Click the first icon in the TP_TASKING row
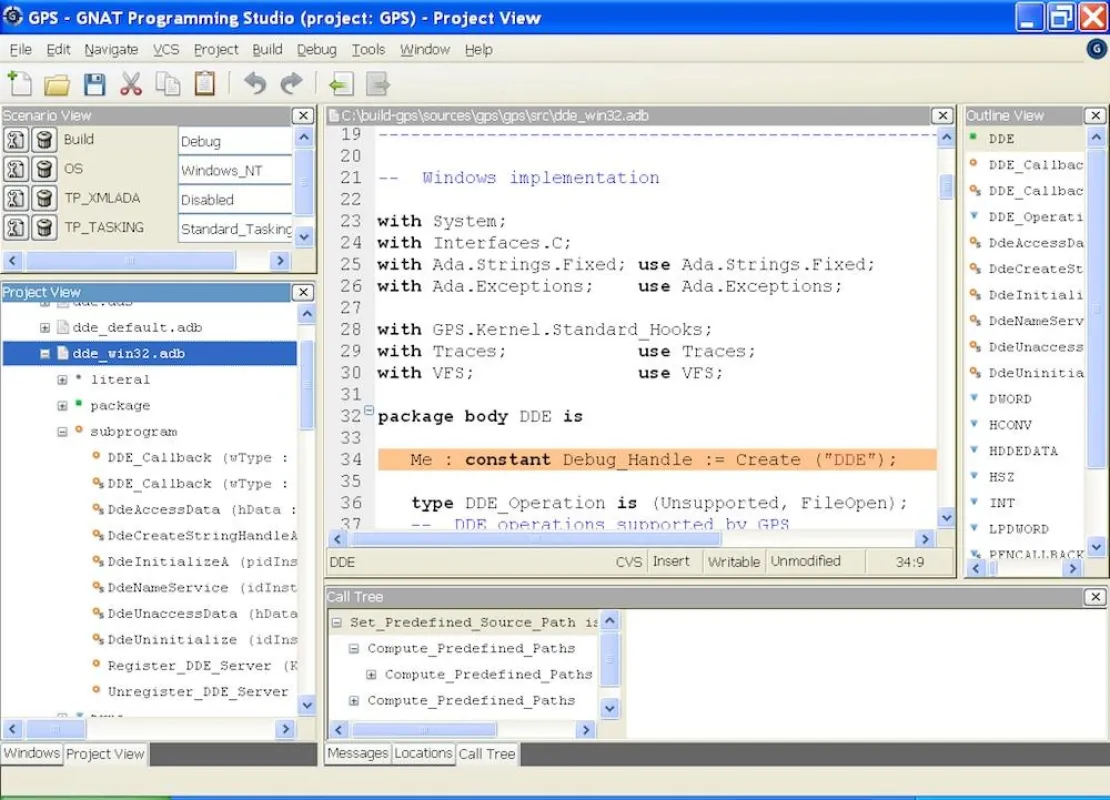 (x=16, y=227)
